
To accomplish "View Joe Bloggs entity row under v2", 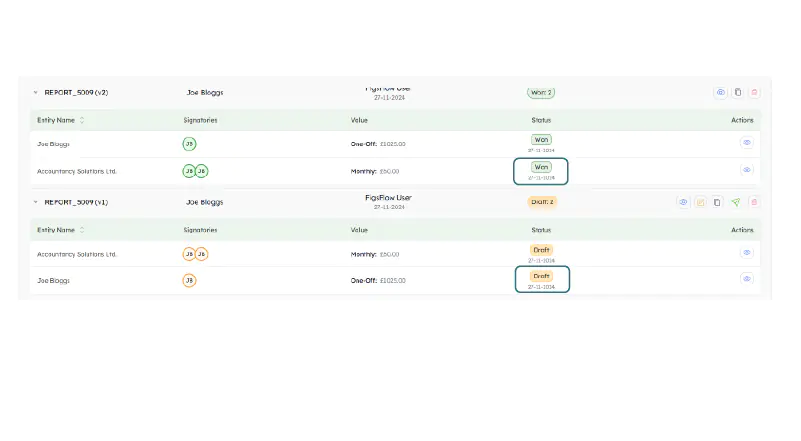I will pos(746,143).
